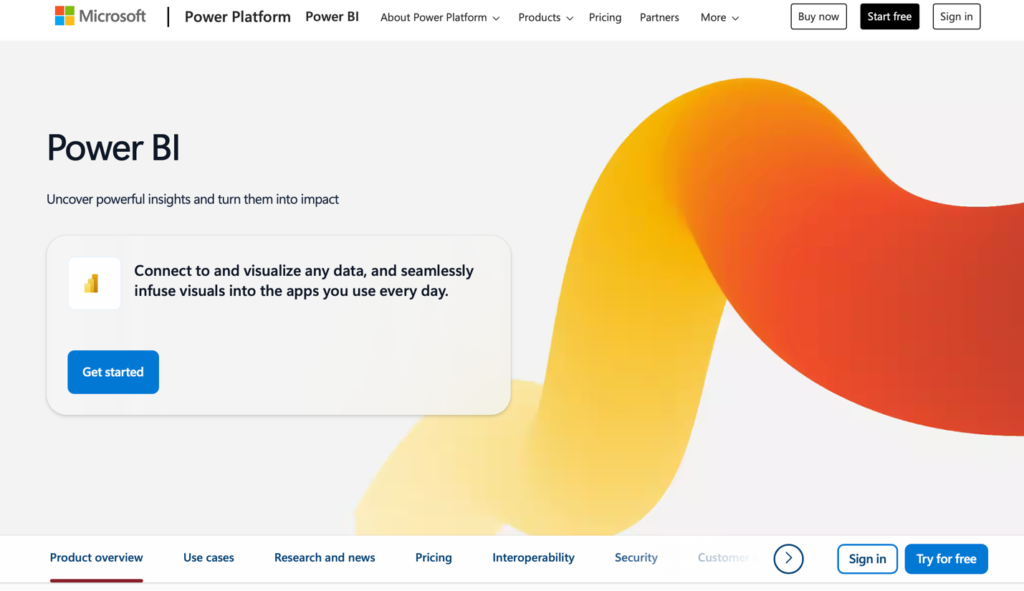Expand the About Power Platform dropdown
Image resolution: width=1024 pixels, height=591 pixels.
(440, 17)
